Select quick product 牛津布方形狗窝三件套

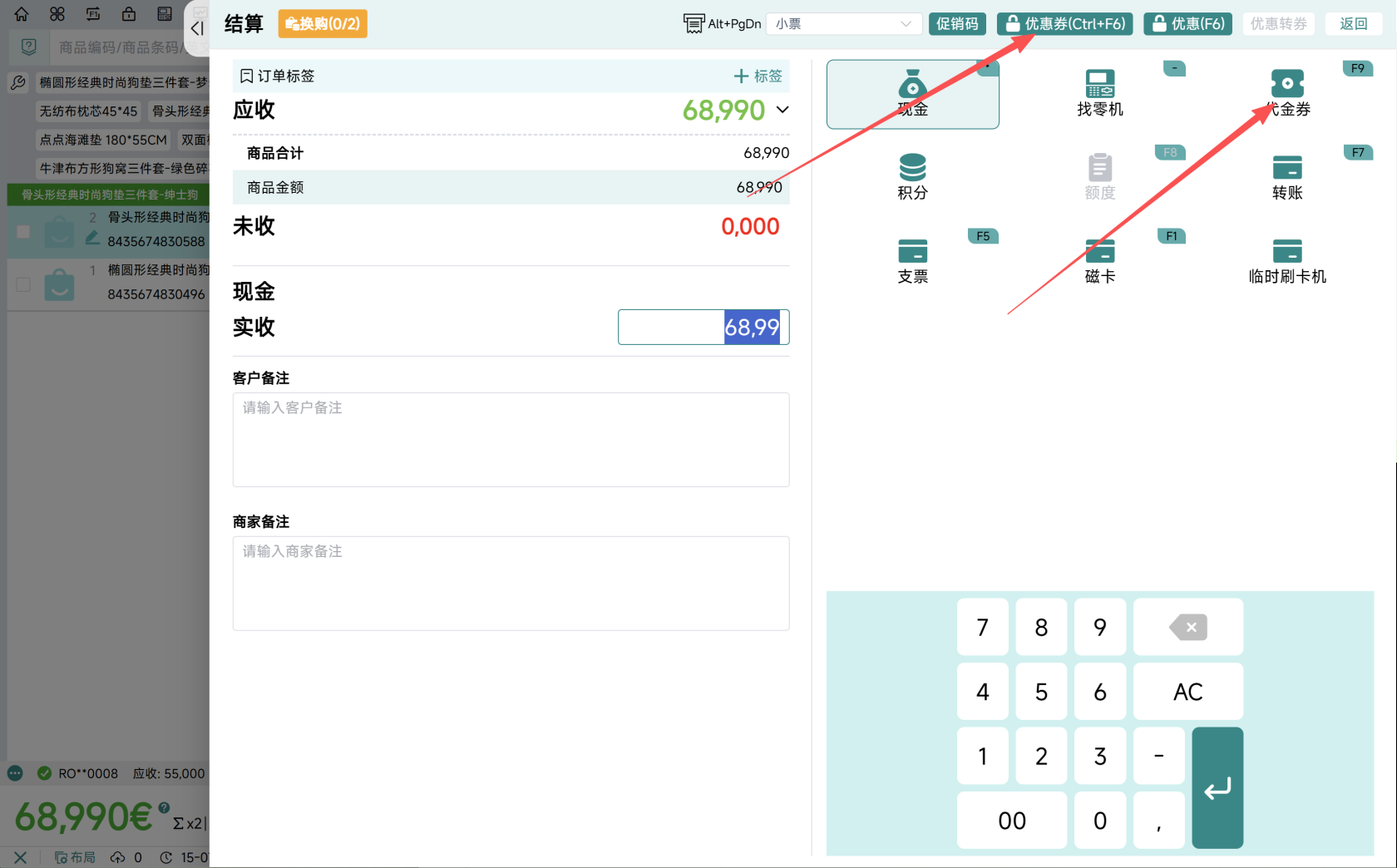point(122,168)
